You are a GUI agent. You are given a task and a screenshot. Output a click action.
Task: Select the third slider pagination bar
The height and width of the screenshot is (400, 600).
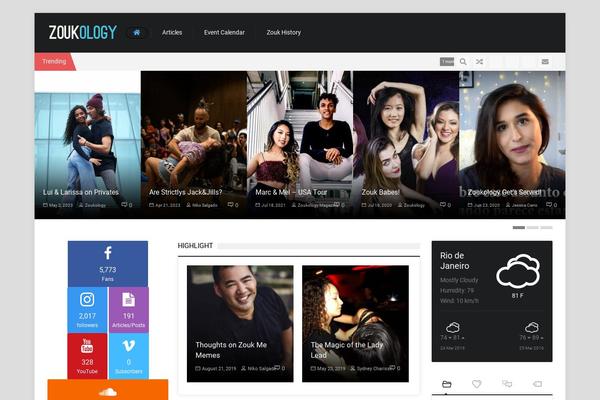coord(546,227)
